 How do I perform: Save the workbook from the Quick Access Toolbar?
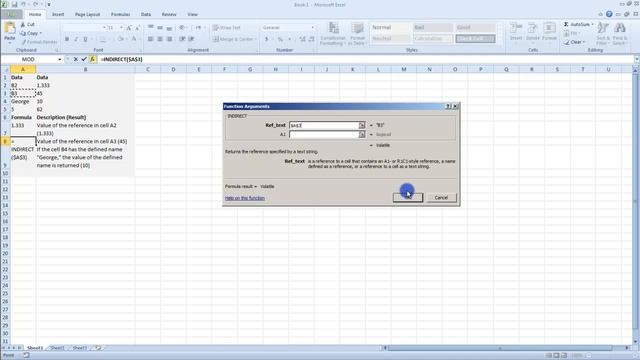click(x=14, y=4)
